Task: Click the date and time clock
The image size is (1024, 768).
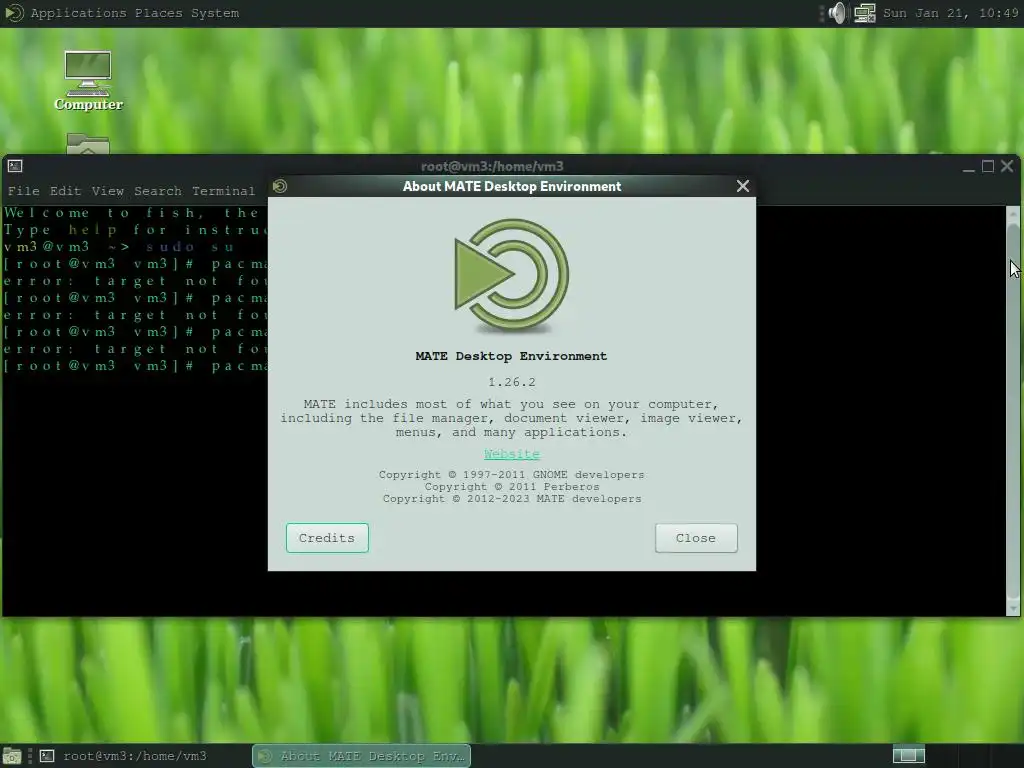Action: pos(951,13)
